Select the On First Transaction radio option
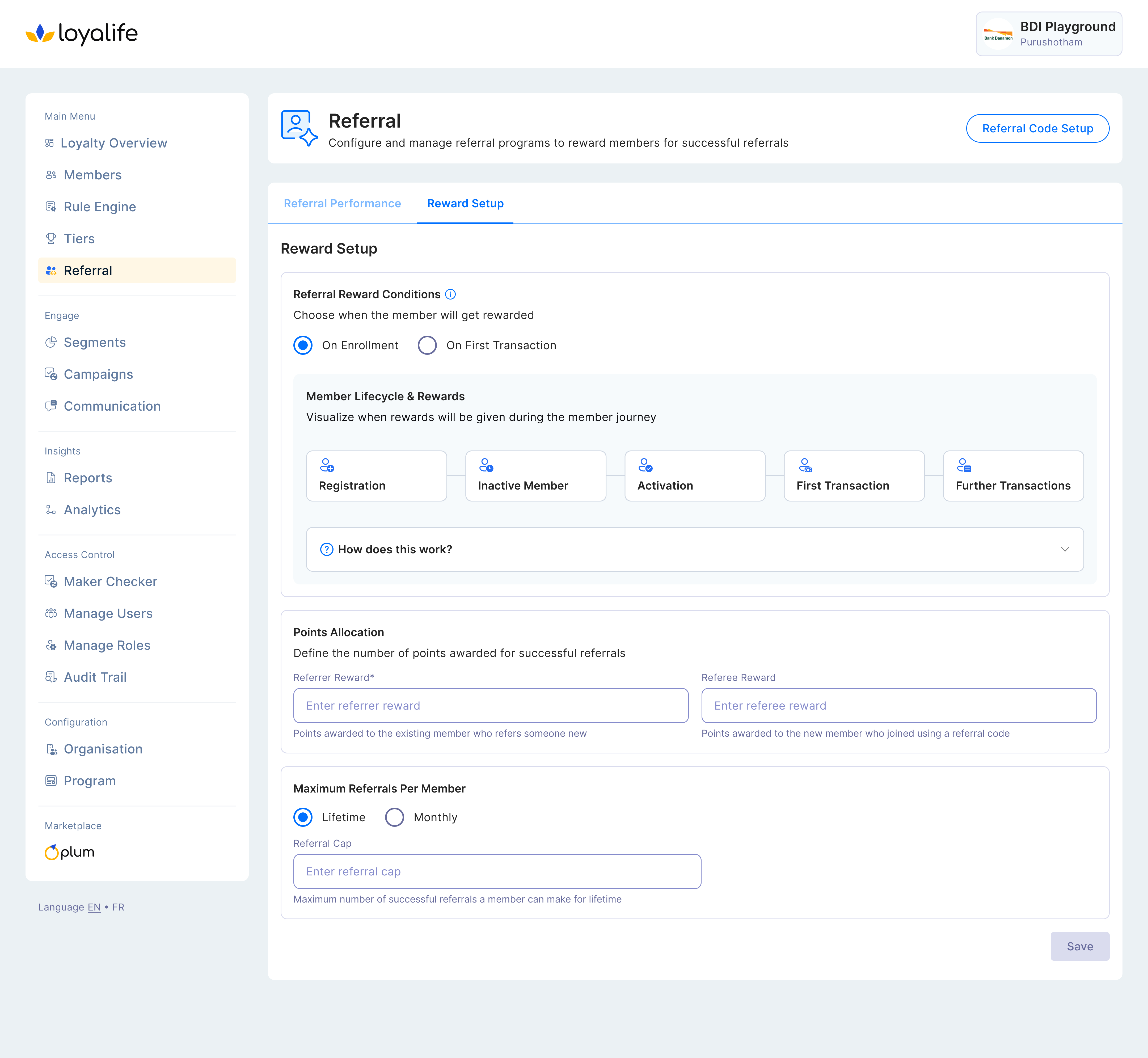 coord(427,345)
